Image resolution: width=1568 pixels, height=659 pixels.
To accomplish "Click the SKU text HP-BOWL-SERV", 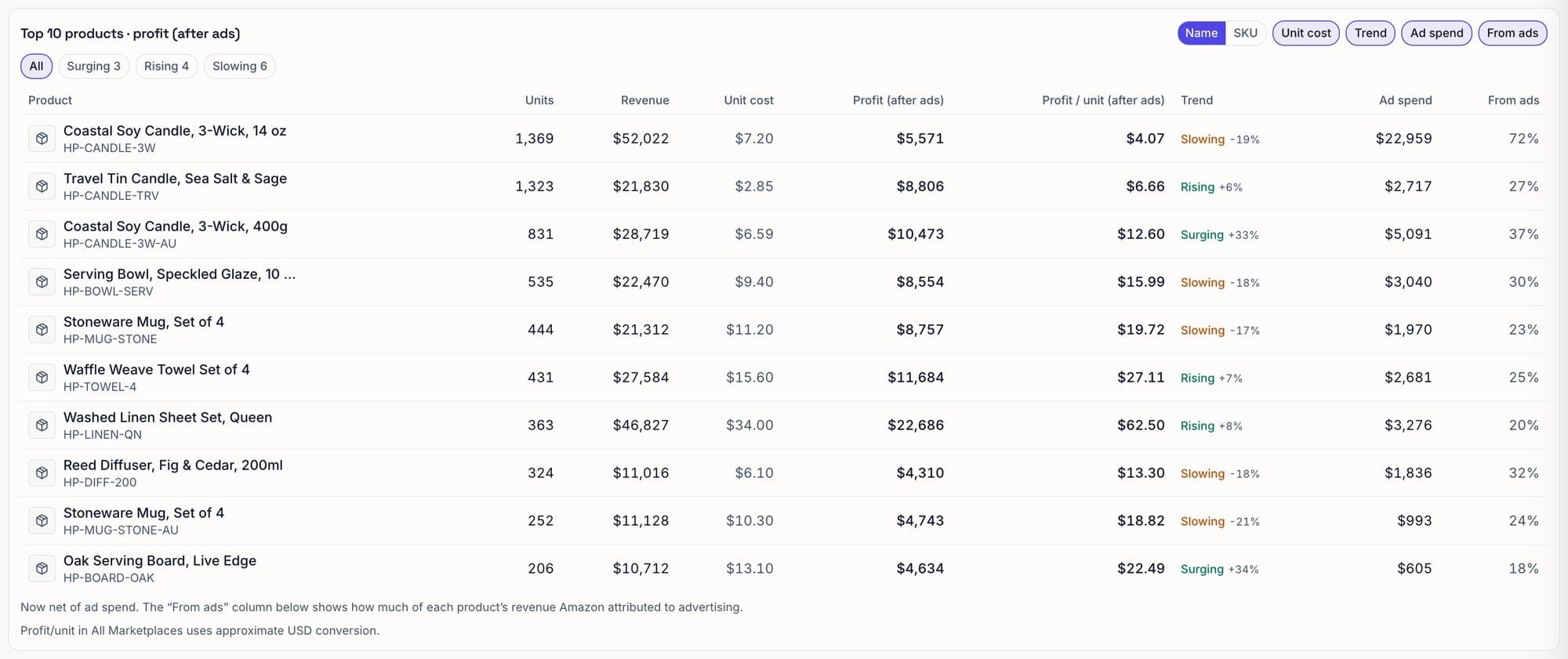I will [108, 291].
